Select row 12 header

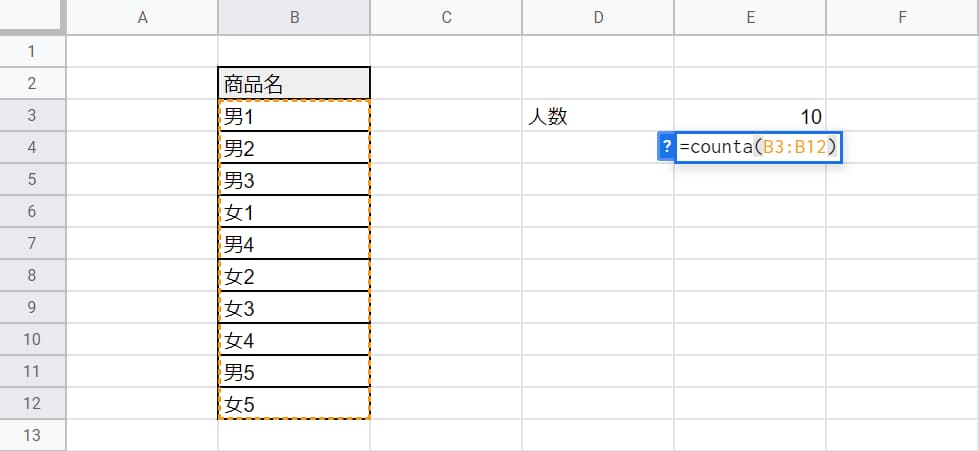point(32,404)
